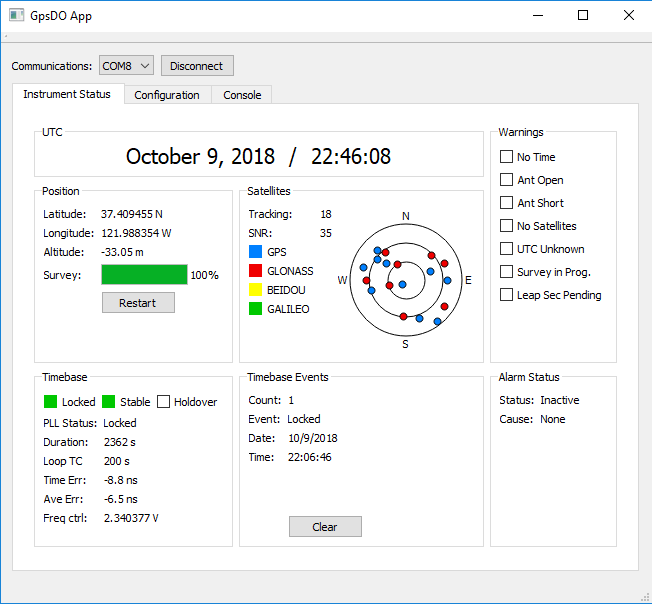
Task: Click the yellow BEIDOU legend swatch
Action: (255, 289)
